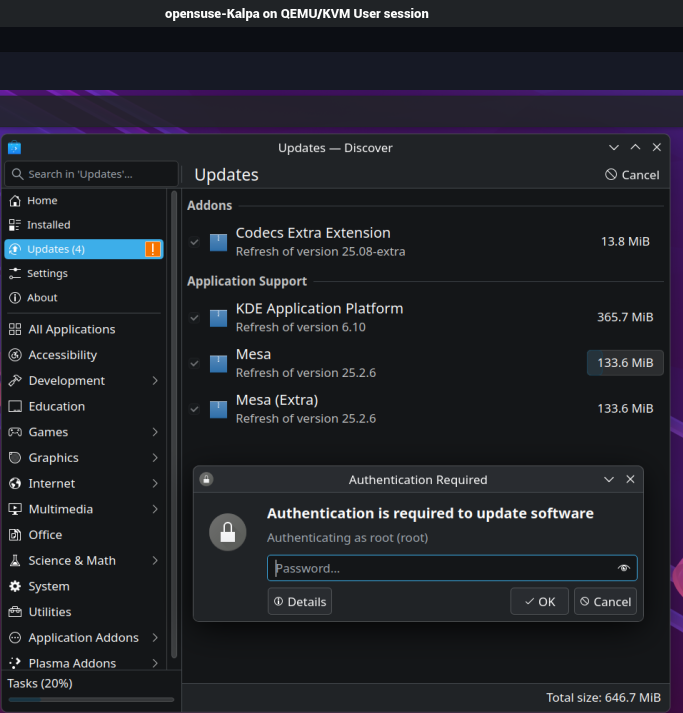Expand the Internet category arrow
The height and width of the screenshot is (713, 683).
[155, 484]
